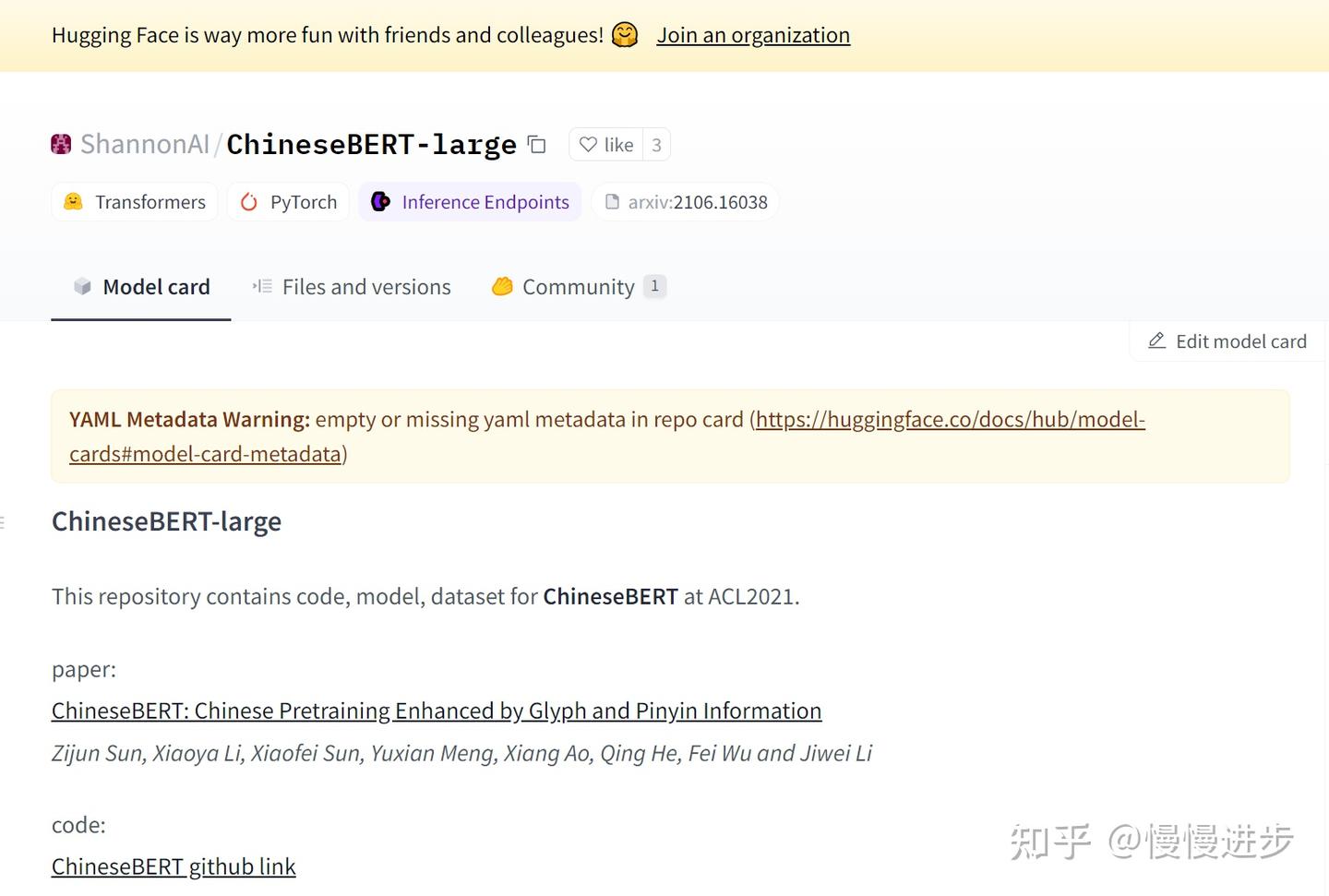The height and width of the screenshot is (896, 1329).
Task: Click the Files and versions list icon
Action: click(x=261, y=286)
